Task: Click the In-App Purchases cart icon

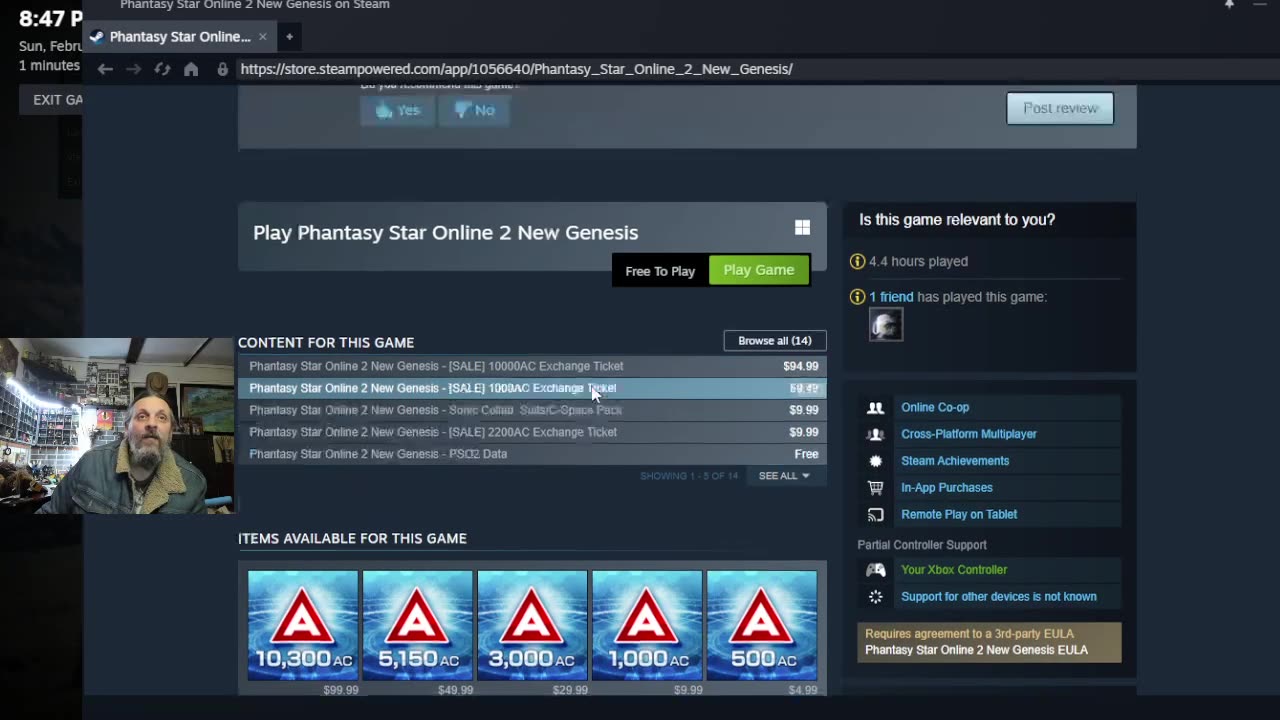Action: tap(875, 488)
